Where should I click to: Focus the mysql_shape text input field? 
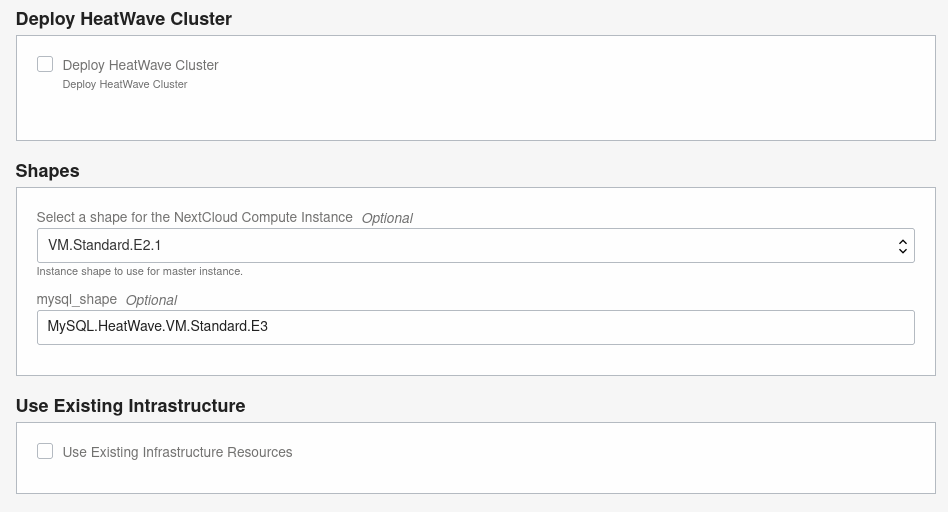tap(475, 327)
